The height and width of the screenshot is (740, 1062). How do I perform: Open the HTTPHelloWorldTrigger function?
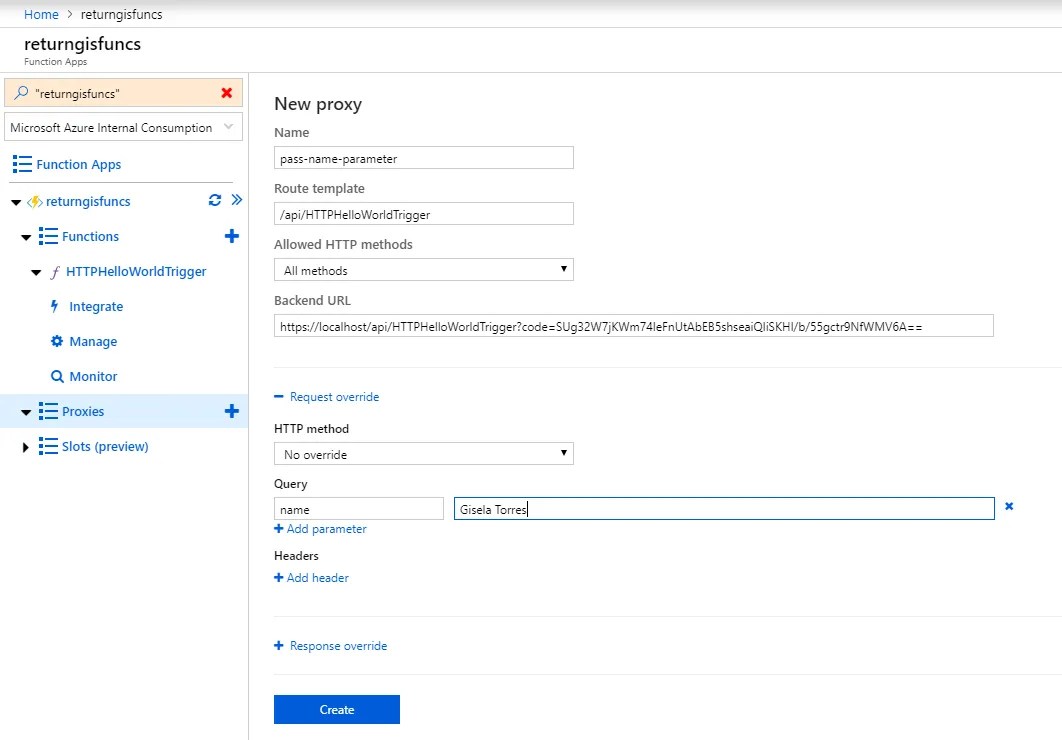click(136, 271)
